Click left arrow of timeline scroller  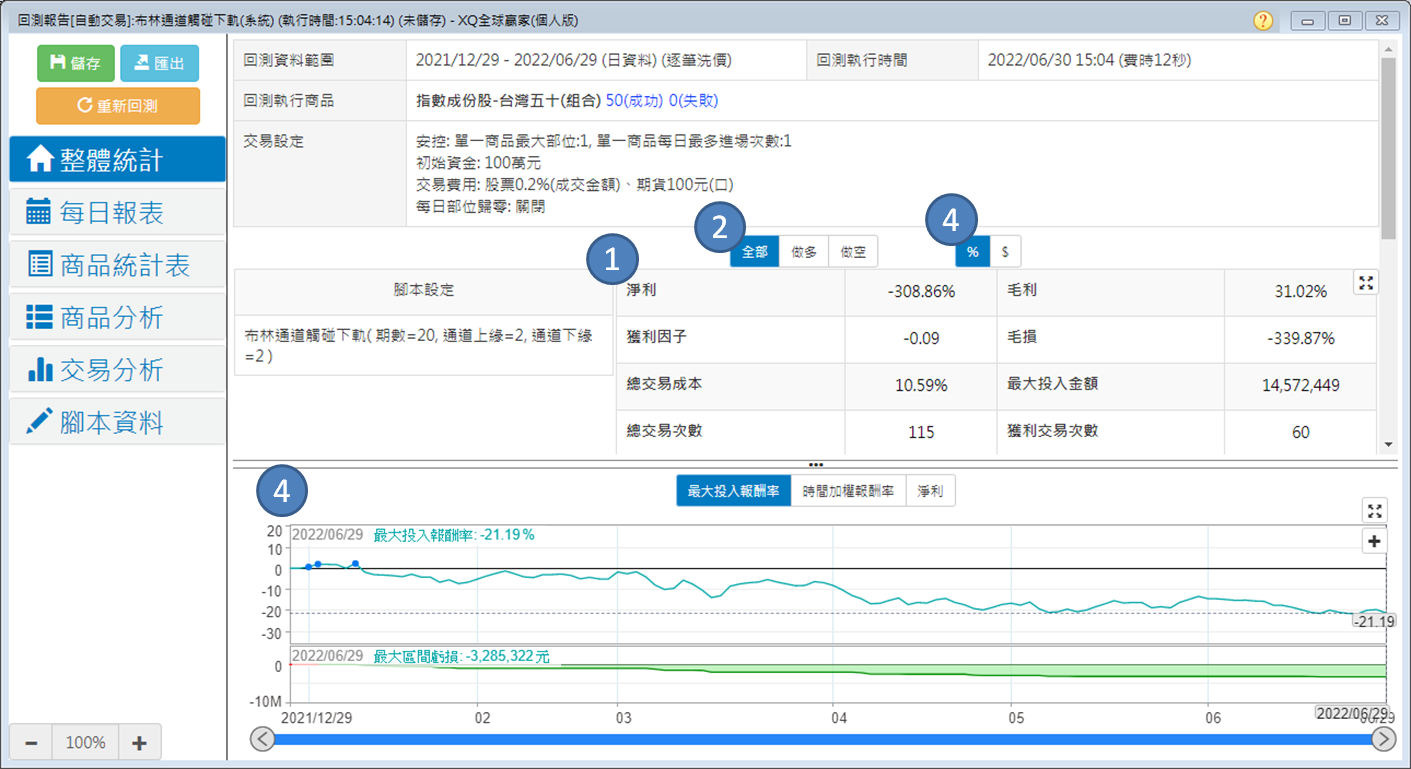pyautogui.click(x=262, y=739)
